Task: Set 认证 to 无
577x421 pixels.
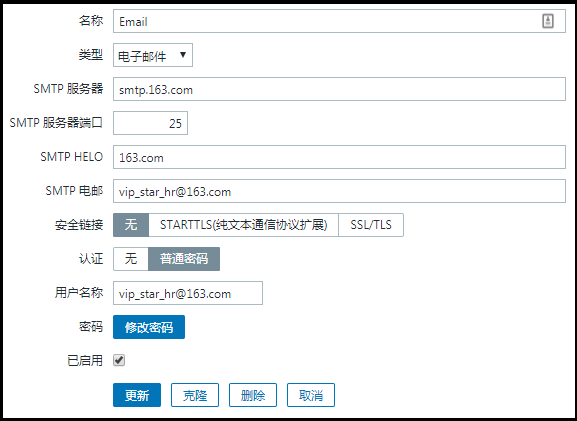Action: tap(131, 259)
